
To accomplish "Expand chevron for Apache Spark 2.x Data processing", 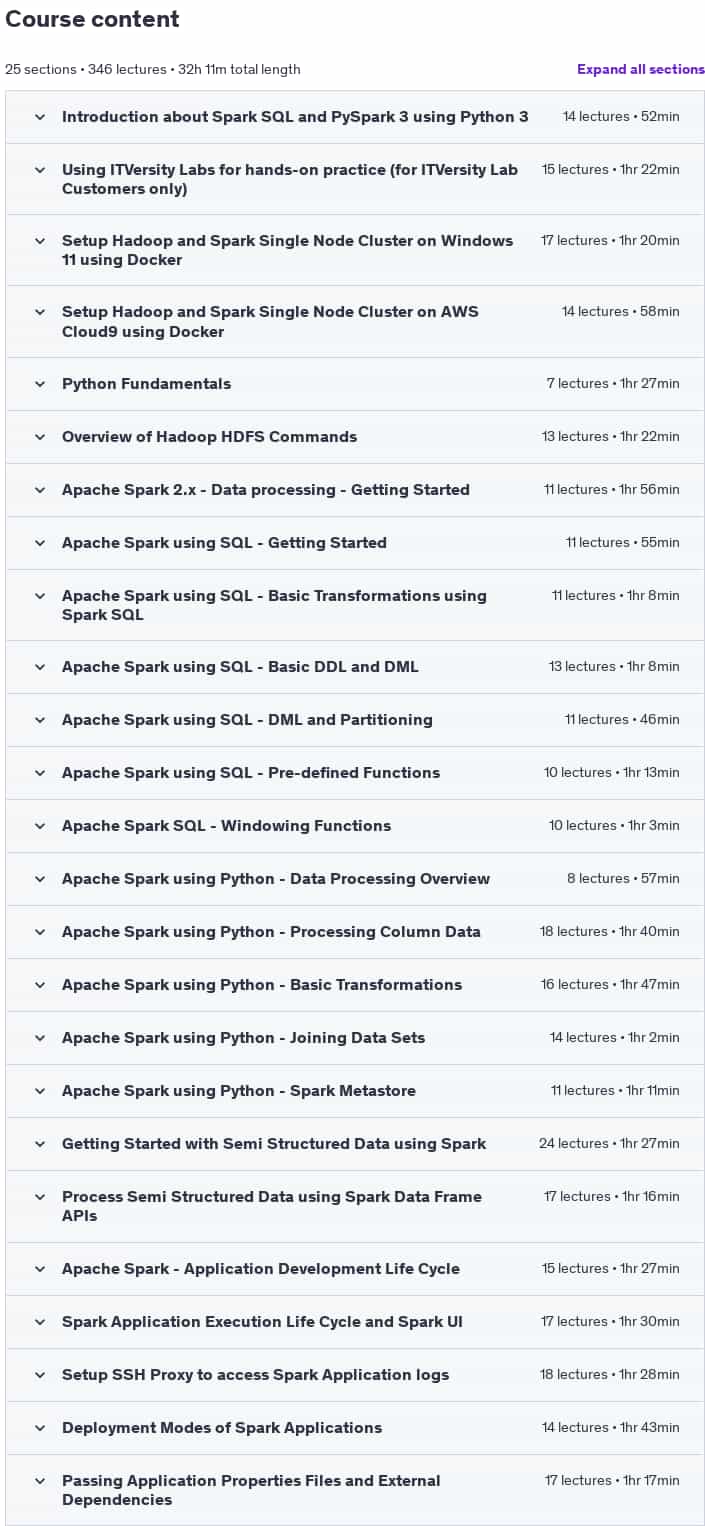I will (40, 490).
